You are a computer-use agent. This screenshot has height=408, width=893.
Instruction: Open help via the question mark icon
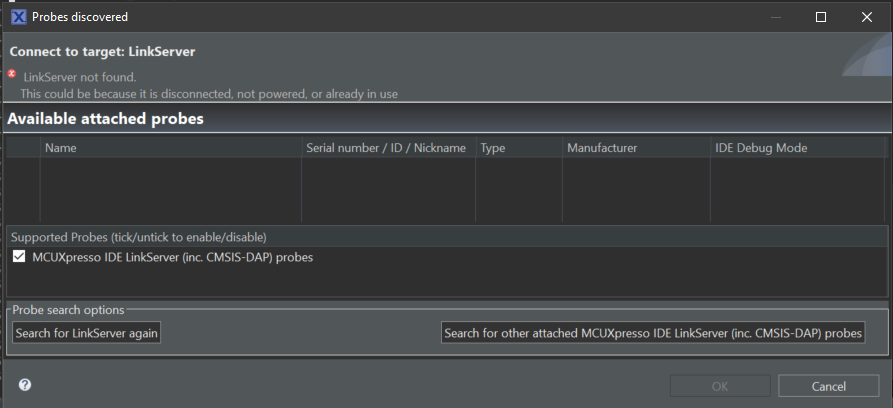pos(25,385)
